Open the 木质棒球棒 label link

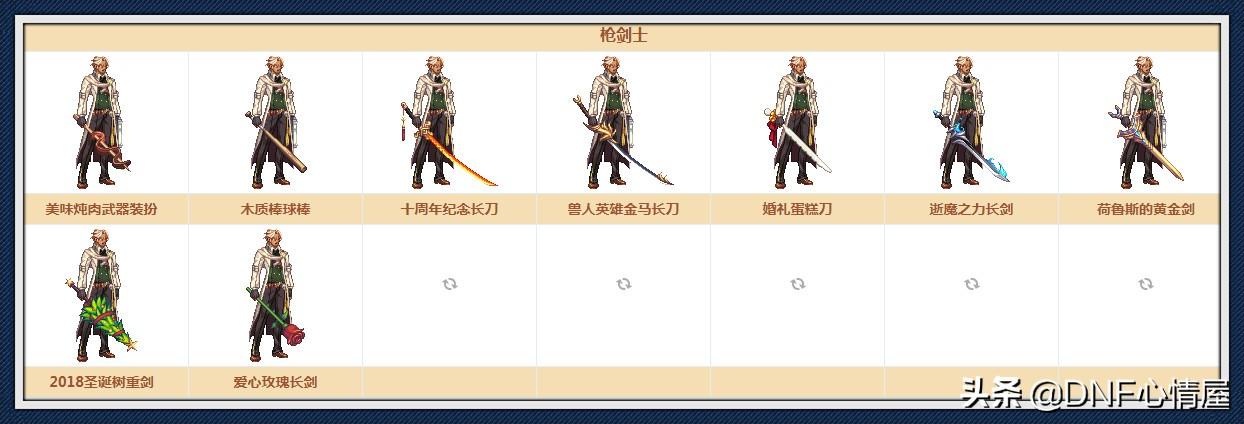tap(276, 210)
